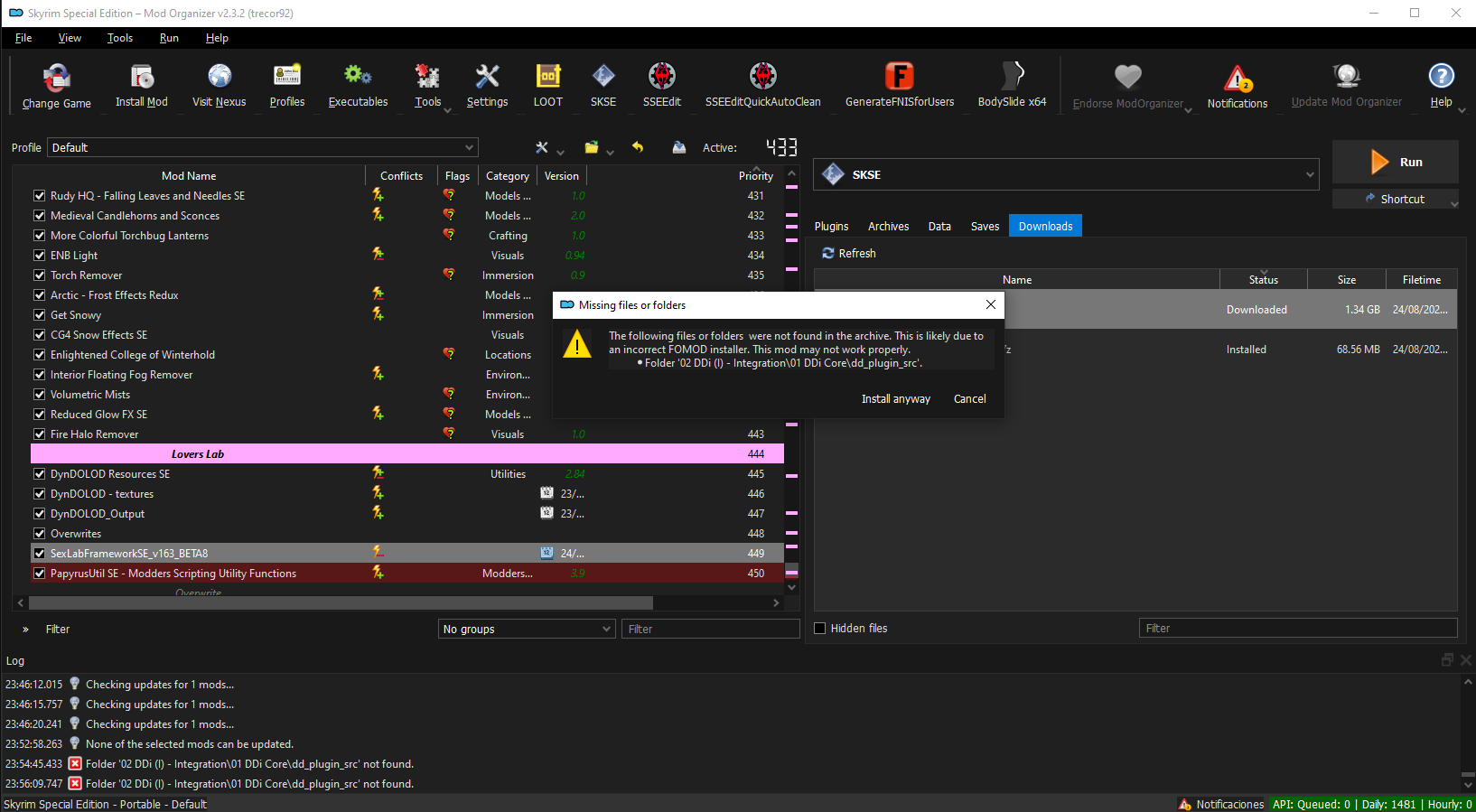Enable the Hidden files checkbox
The height and width of the screenshot is (812, 1476).
tap(820, 628)
